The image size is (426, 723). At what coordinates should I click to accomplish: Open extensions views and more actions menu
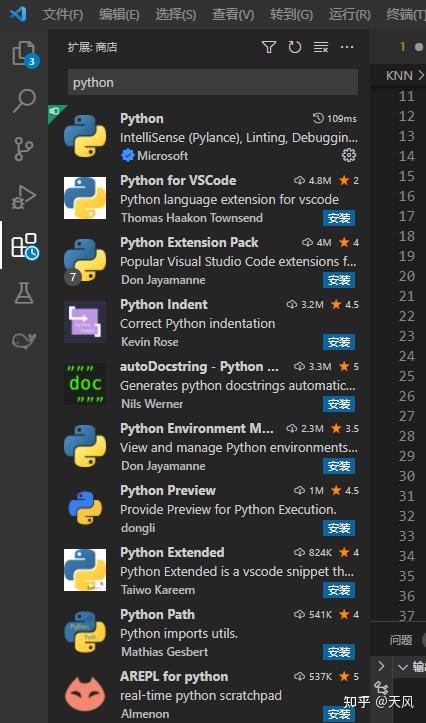(x=347, y=47)
